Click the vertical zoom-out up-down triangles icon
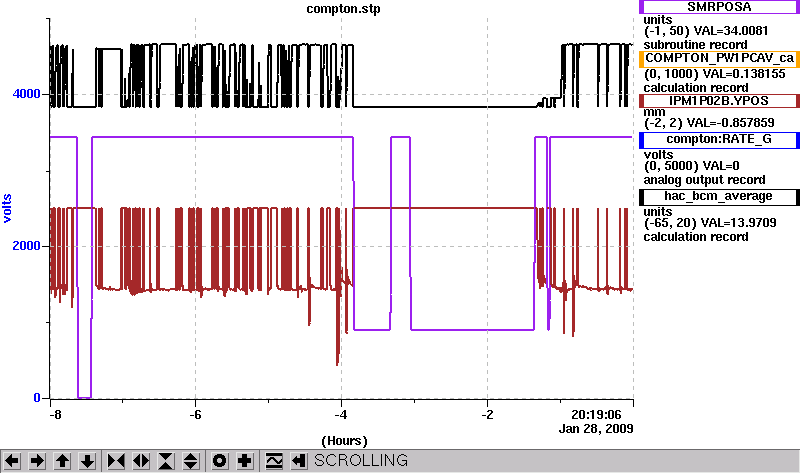 point(191,461)
